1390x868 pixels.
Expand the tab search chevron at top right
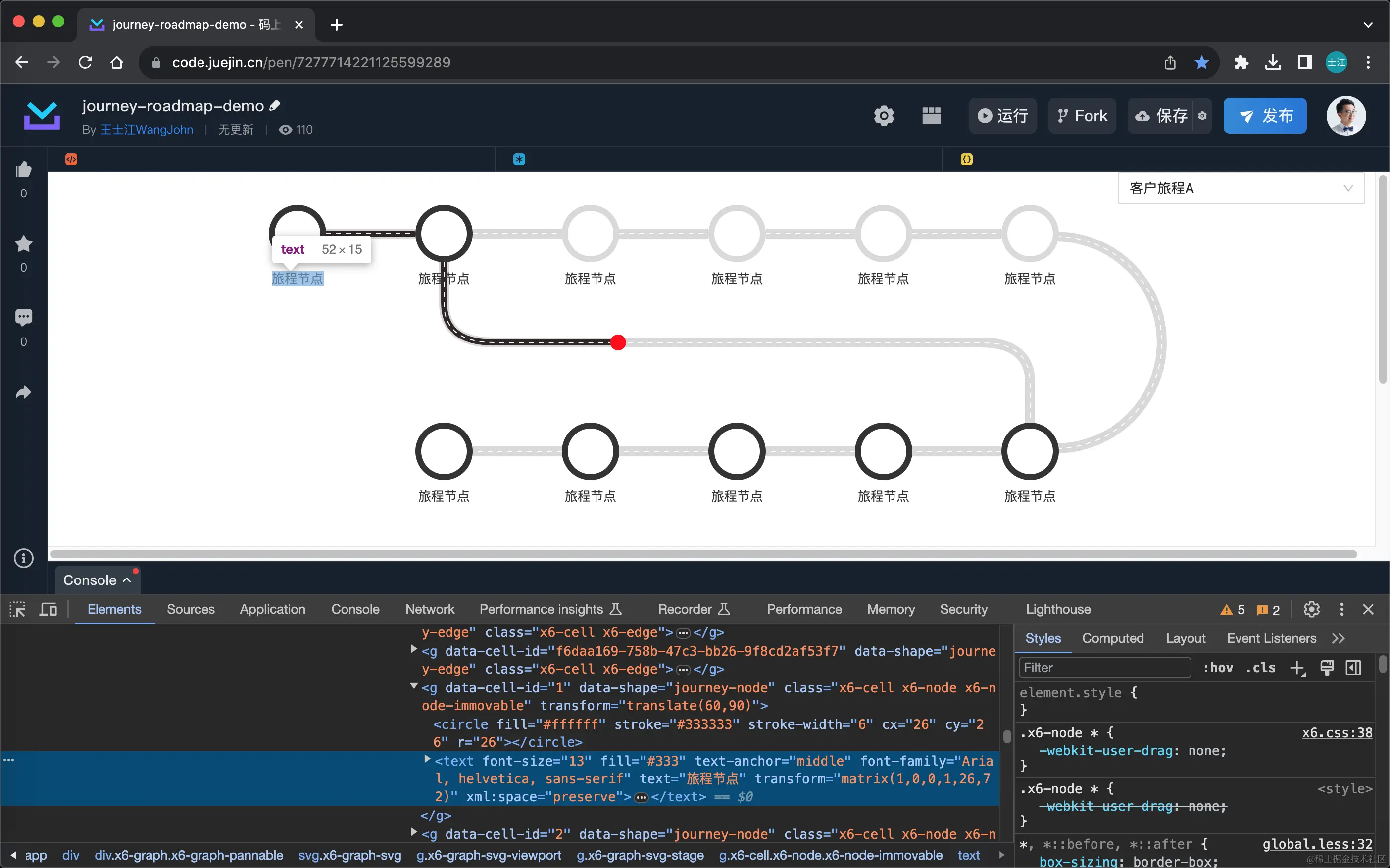(1368, 25)
